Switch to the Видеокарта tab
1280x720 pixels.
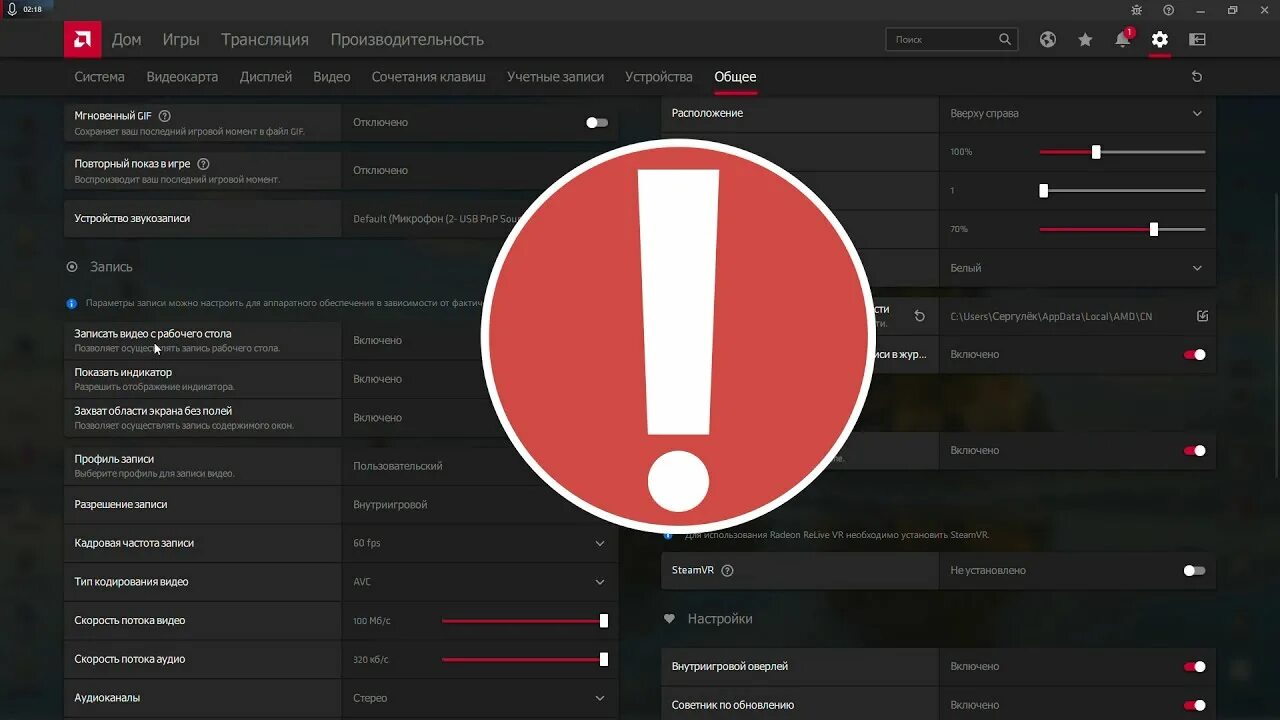tap(181, 76)
